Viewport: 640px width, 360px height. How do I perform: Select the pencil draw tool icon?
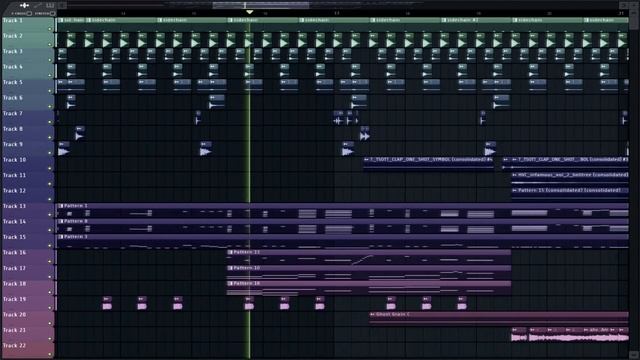click(38, 5)
